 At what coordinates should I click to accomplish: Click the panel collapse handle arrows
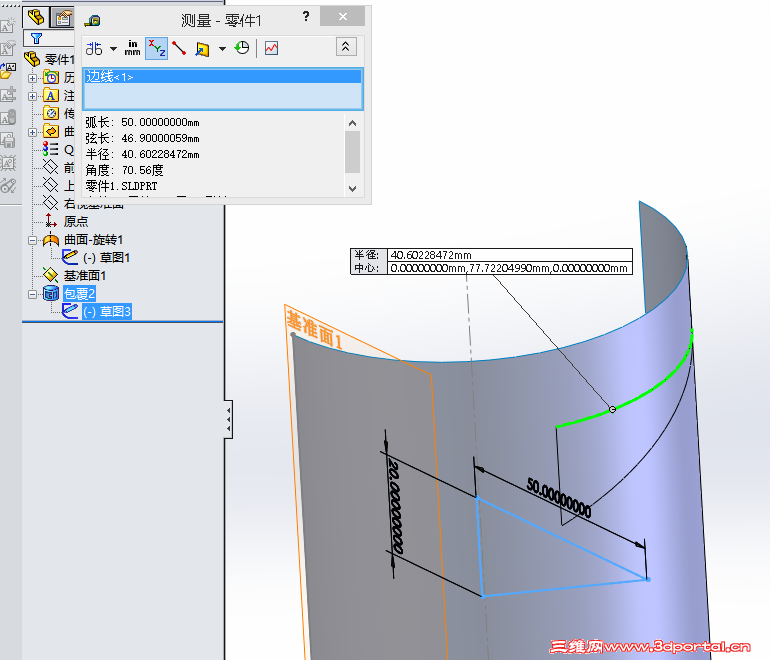point(228,419)
